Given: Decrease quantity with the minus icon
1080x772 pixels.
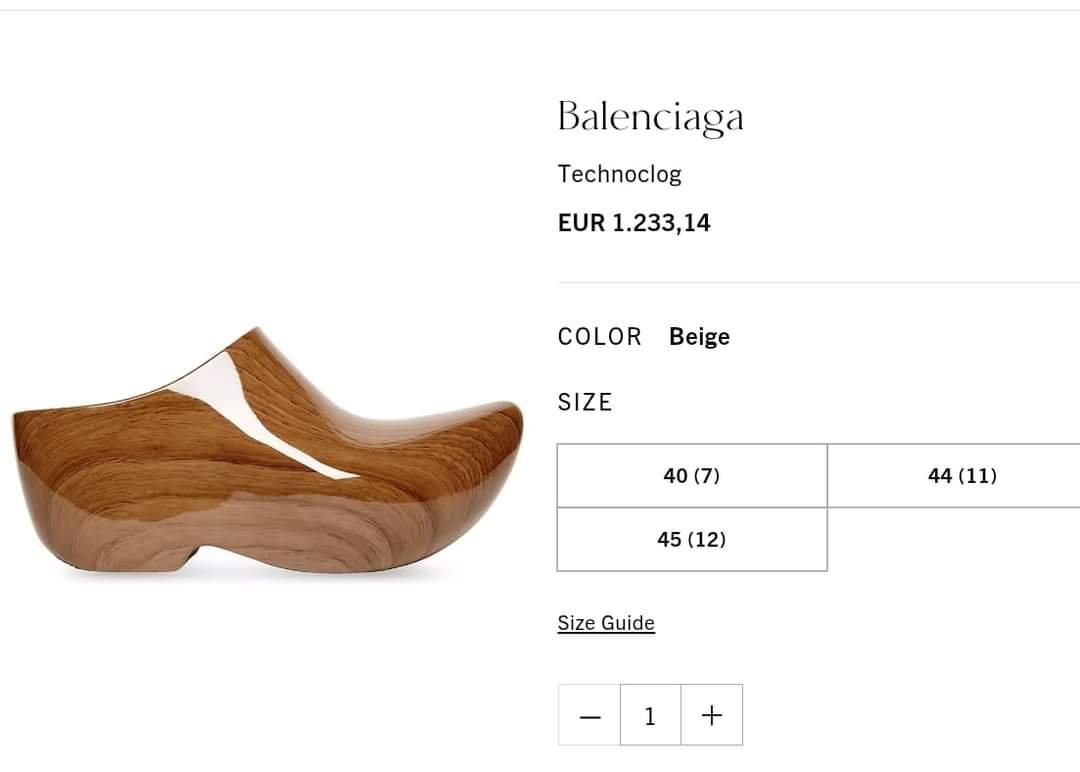Looking at the screenshot, I should (590, 716).
